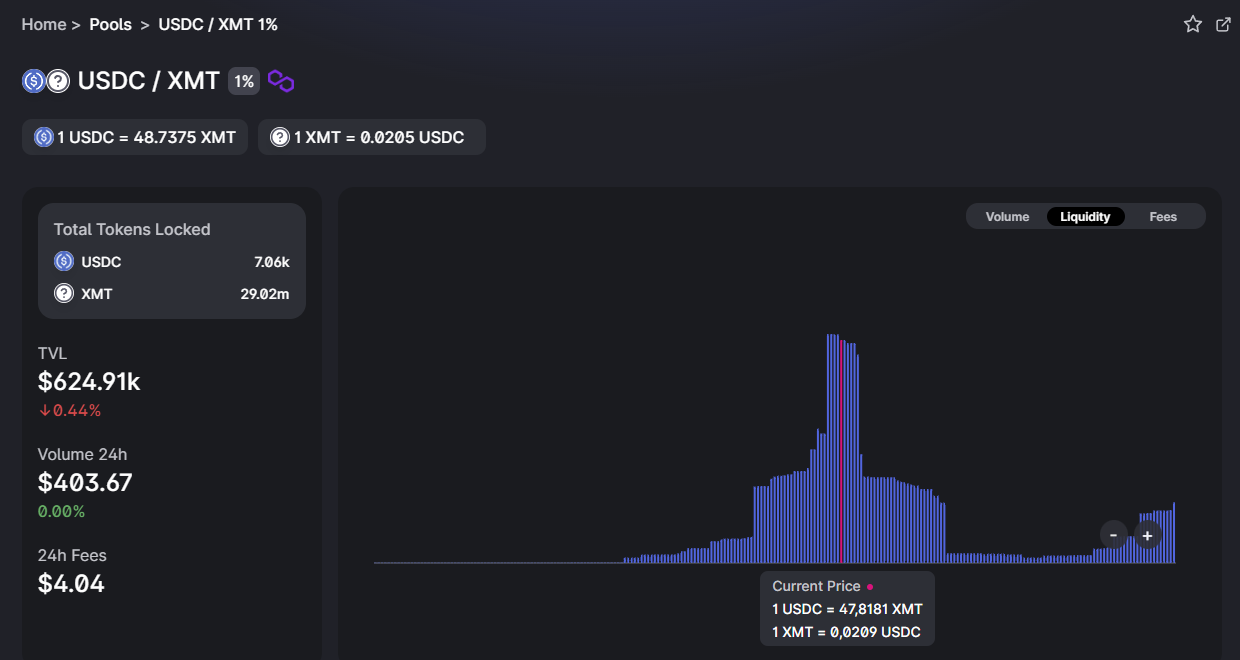Click the USDC / XMT pool title
1240x660 pixels.
click(149, 81)
